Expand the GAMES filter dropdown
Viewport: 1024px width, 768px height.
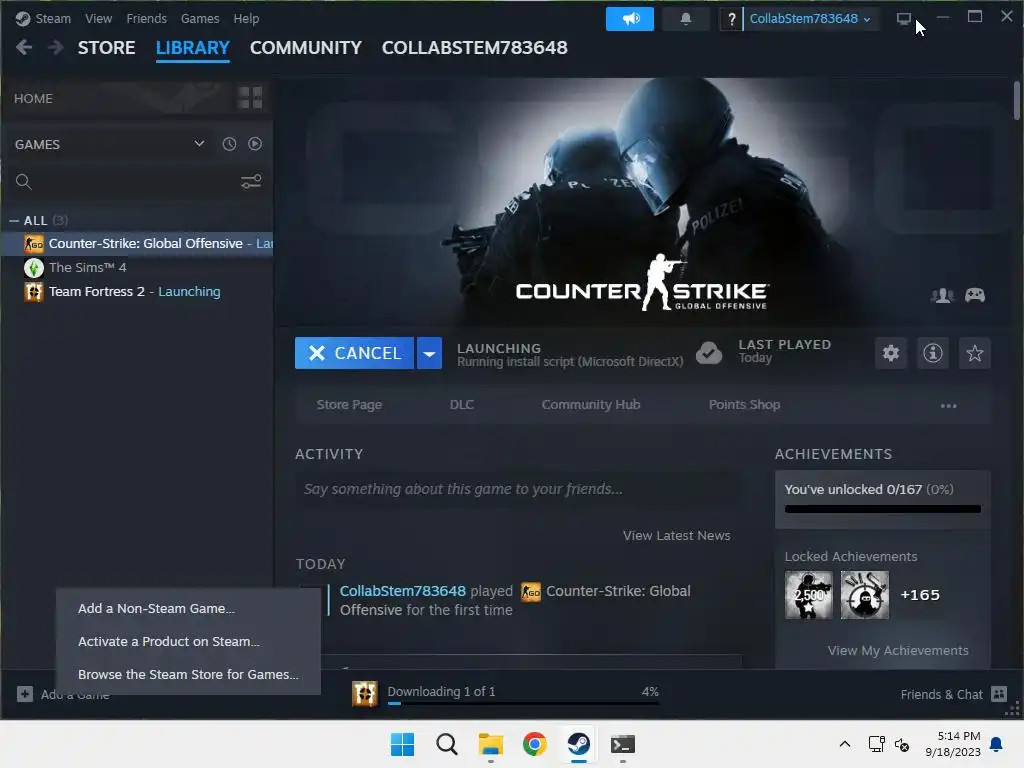click(199, 144)
